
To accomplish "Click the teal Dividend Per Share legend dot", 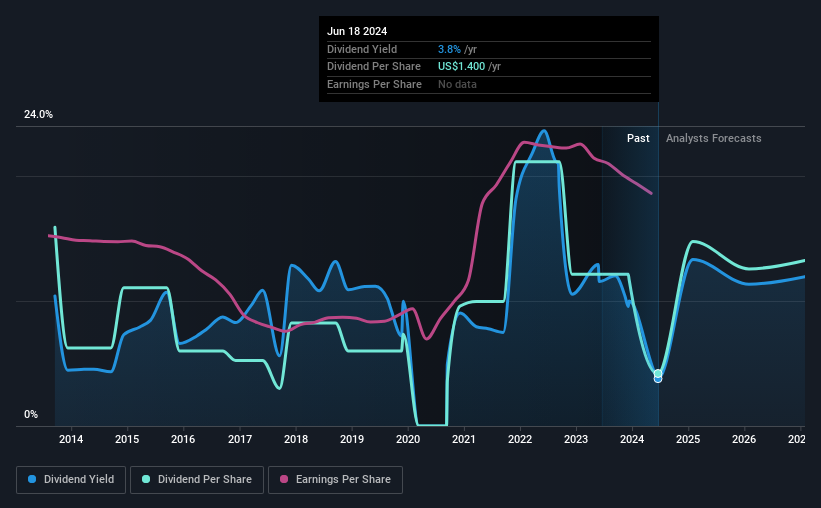I will [x=146, y=479].
